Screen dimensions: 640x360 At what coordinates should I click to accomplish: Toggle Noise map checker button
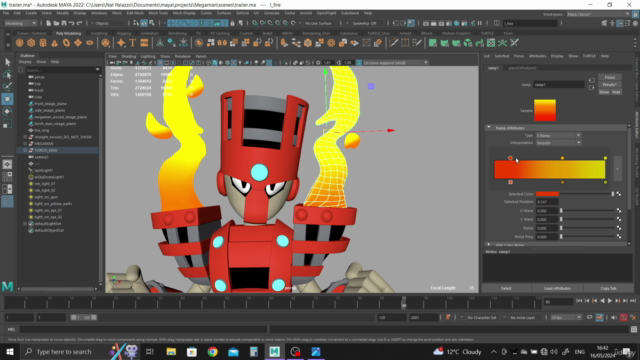[x=619, y=228]
